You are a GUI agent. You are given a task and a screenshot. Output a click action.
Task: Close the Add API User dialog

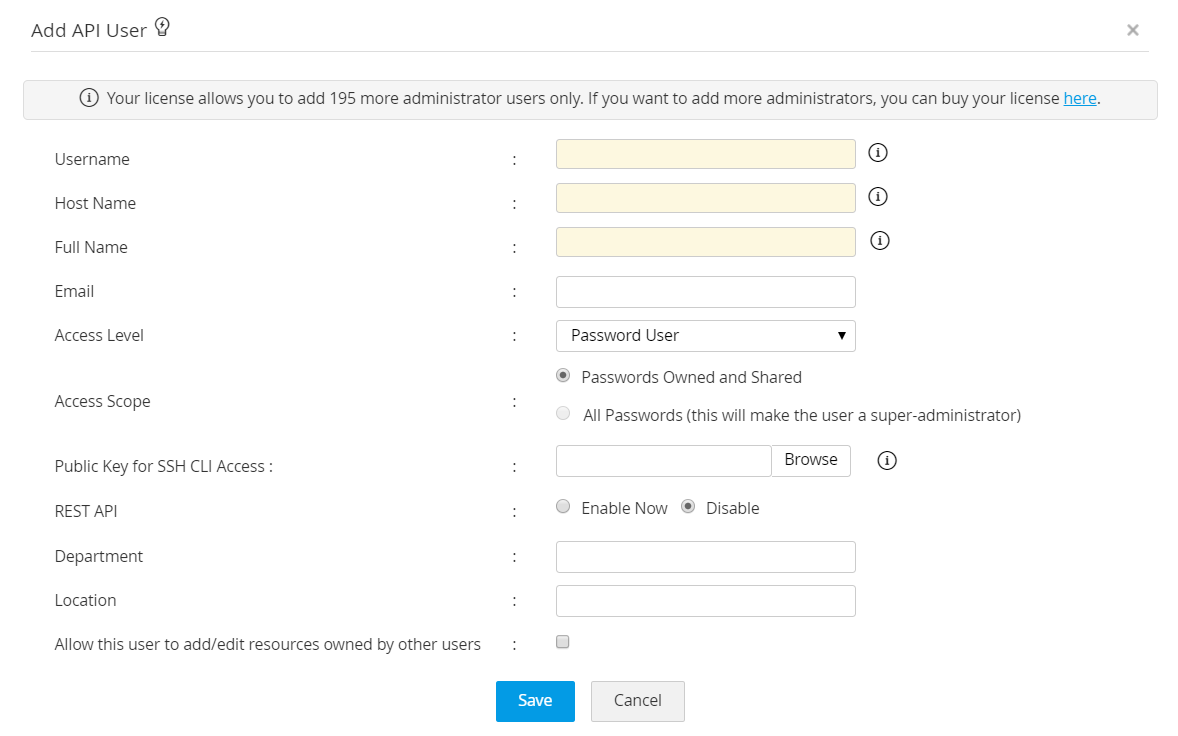pos(1133,30)
